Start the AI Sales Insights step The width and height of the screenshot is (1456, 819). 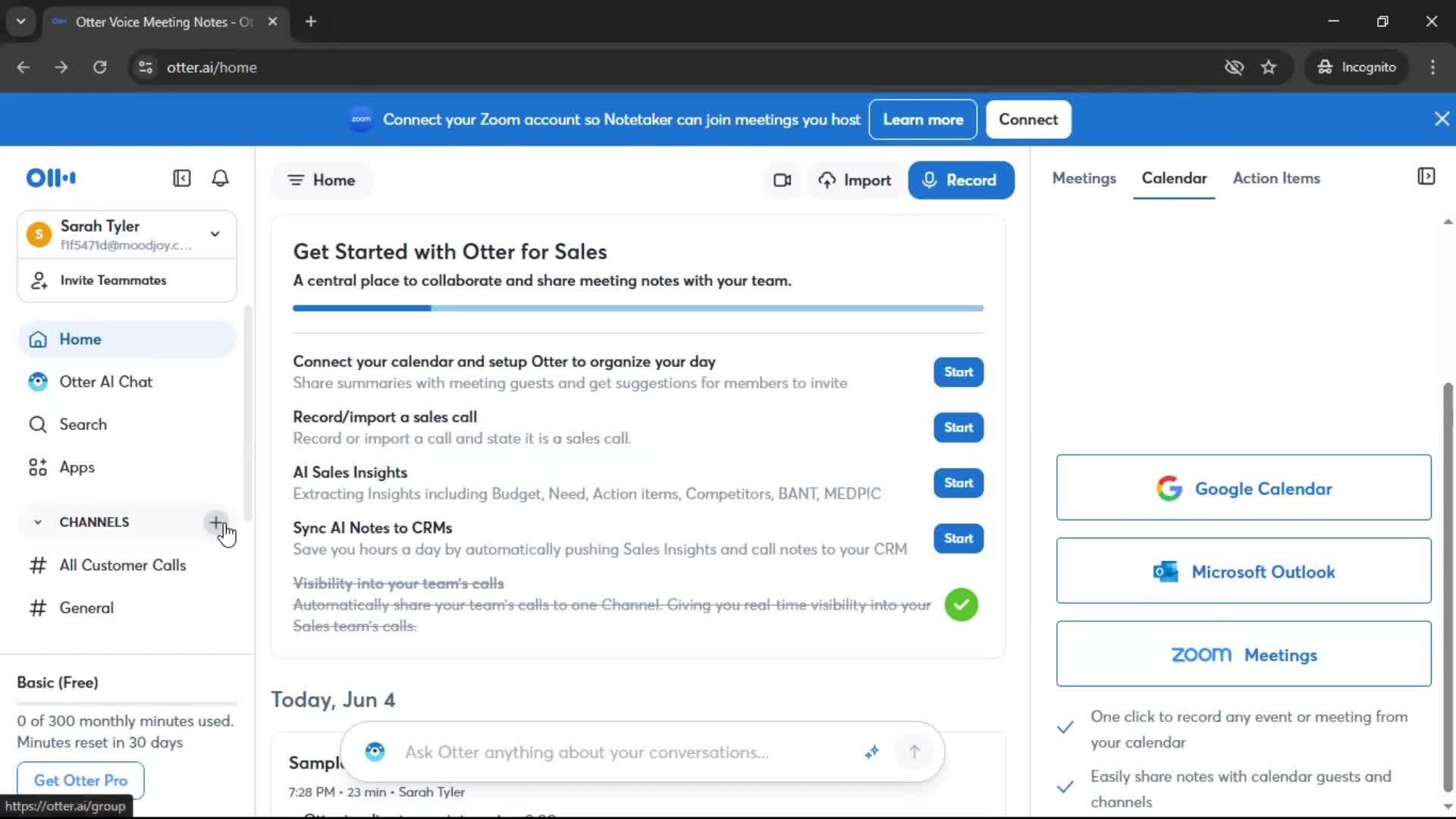pyautogui.click(x=958, y=483)
